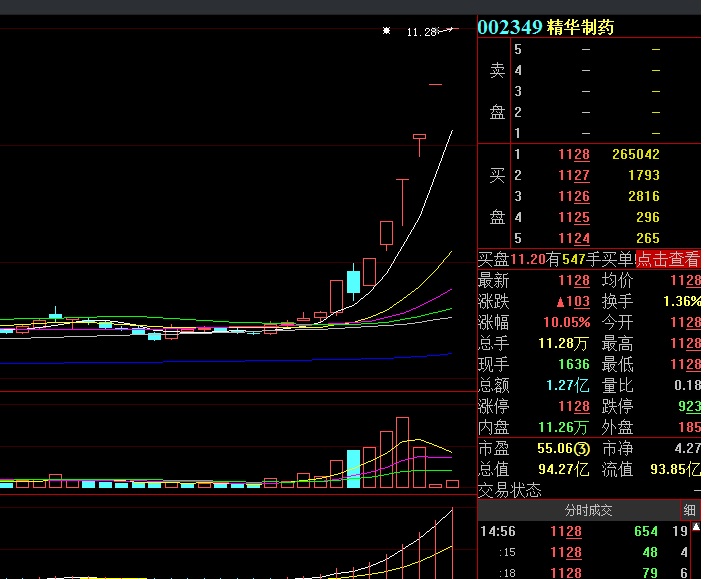Click the 买盘 level 1 price 1128

point(573,155)
